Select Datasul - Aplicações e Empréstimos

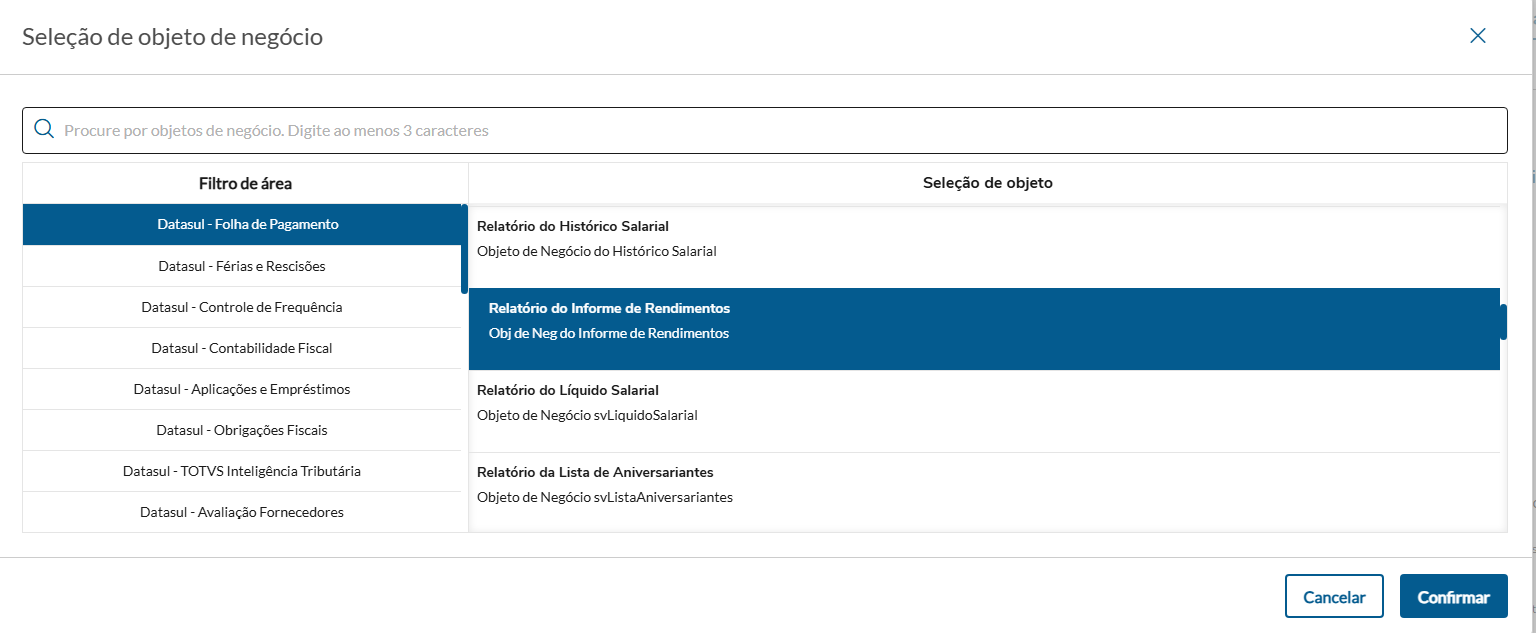(241, 389)
